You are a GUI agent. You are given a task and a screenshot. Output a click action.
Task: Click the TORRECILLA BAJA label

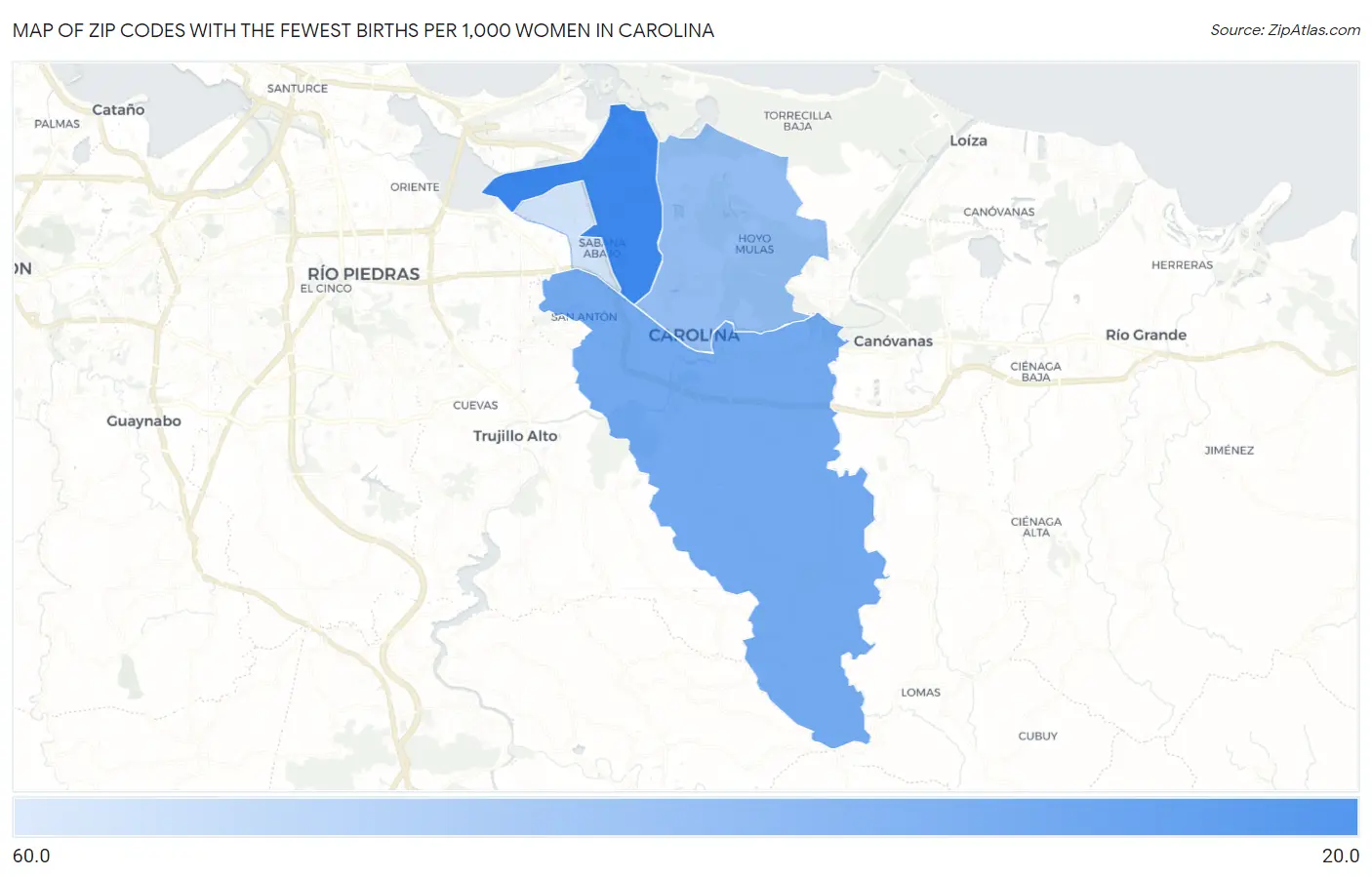pos(797,121)
